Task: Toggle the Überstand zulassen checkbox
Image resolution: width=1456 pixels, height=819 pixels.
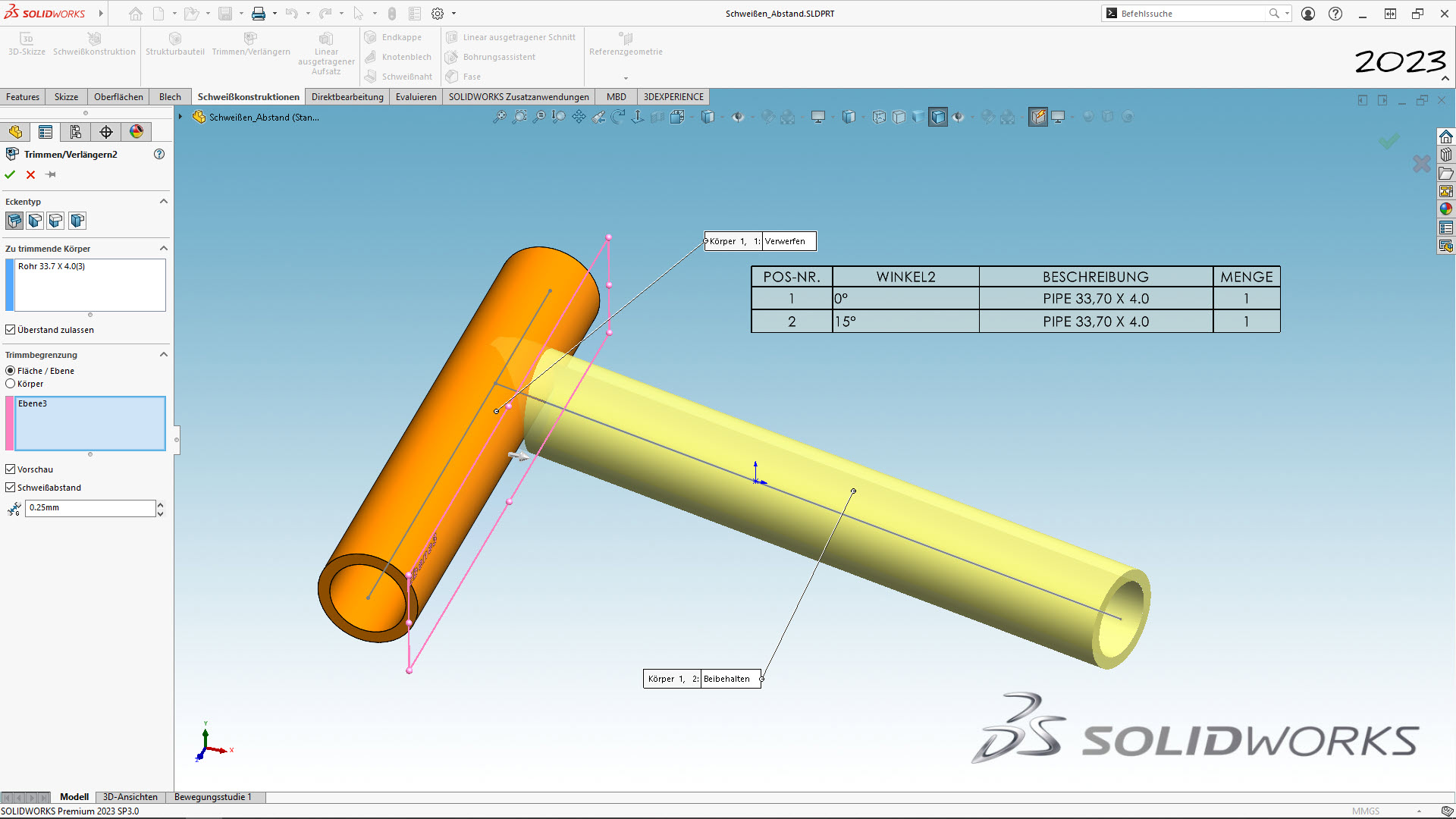Action: (x=11, y=330)
